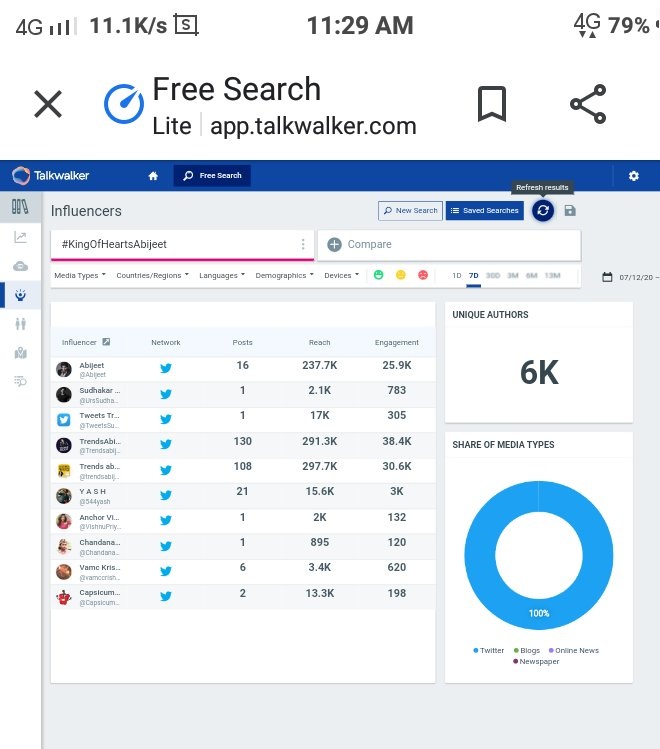The image size is (660, 749).
Task: Sort table by Network column
Action: (166, 342)
